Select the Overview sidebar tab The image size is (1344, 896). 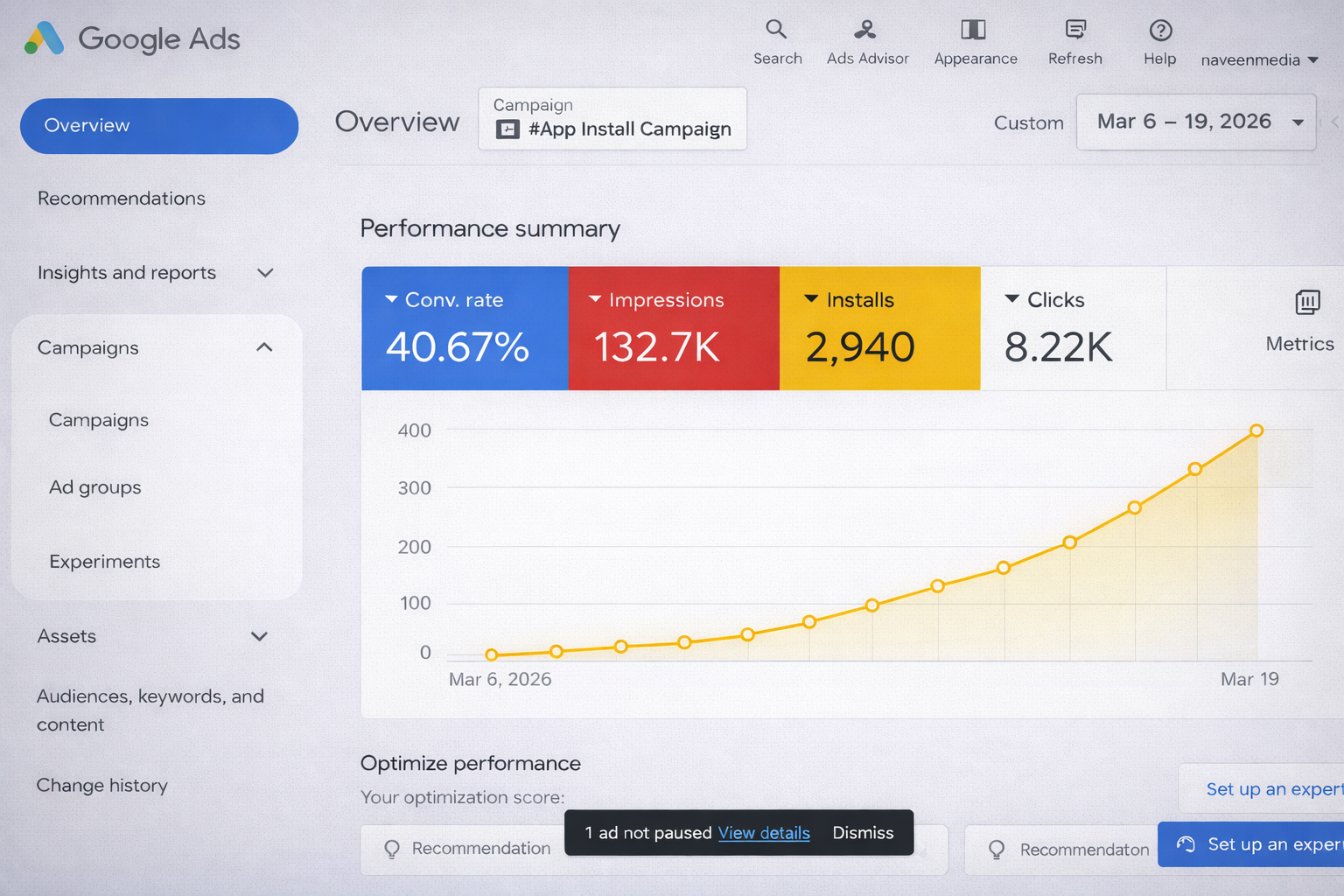point(159,126)
